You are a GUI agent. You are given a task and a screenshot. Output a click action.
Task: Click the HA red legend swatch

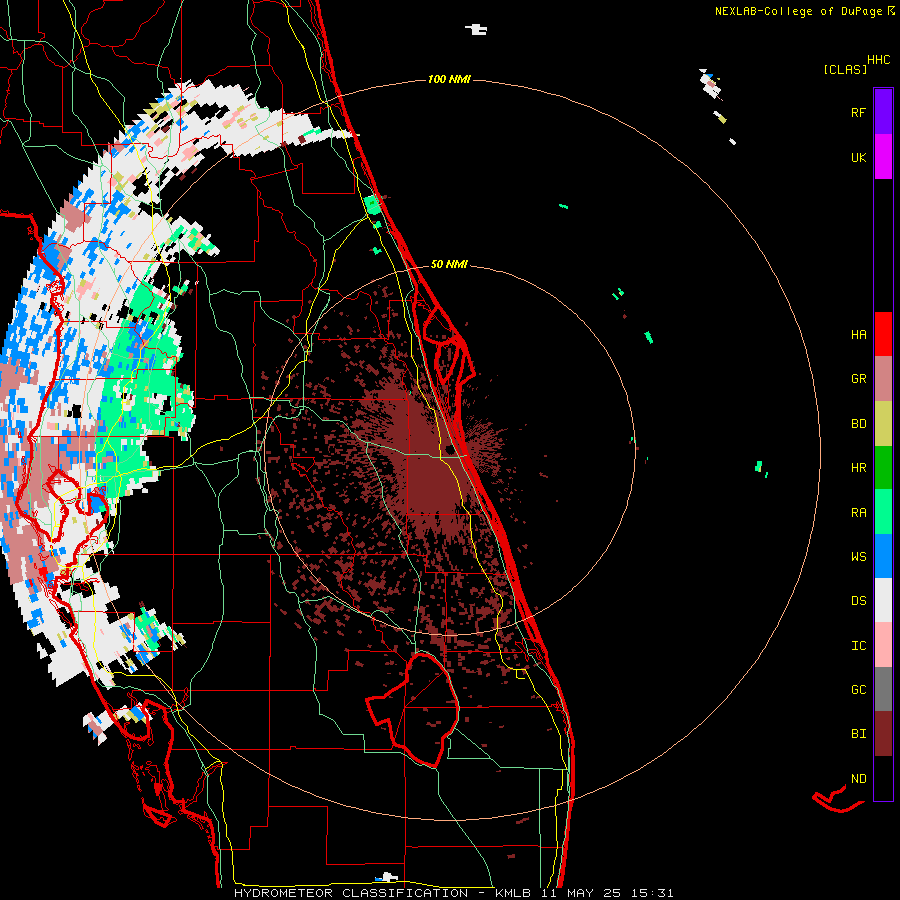click(x=883, y=334)
